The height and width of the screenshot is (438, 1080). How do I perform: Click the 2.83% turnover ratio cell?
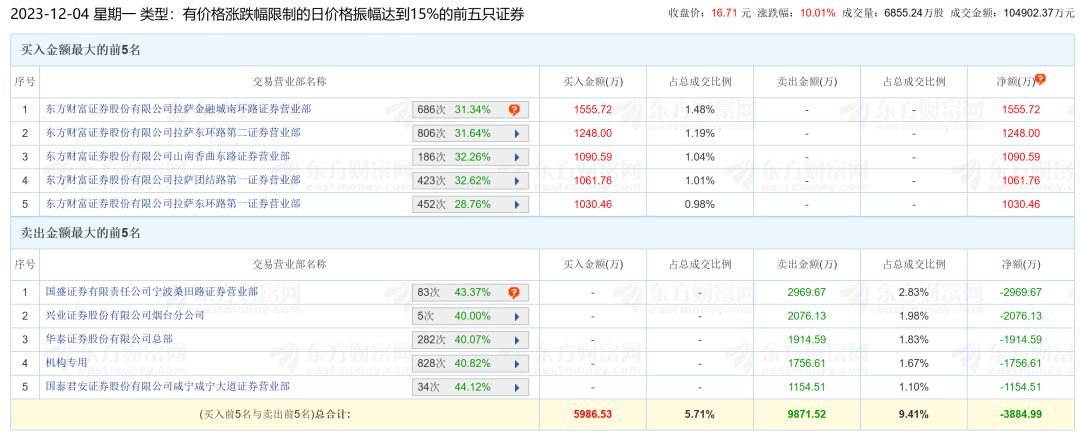[x=913, y=293]
